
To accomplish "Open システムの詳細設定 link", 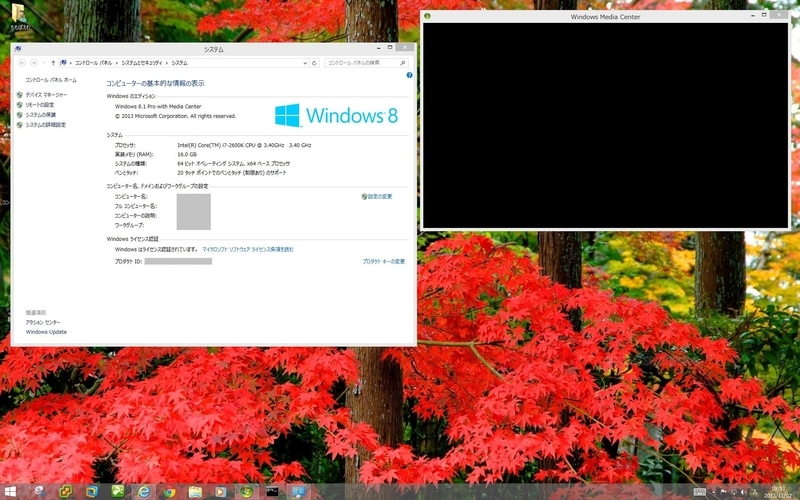I will tap(45, 124).
